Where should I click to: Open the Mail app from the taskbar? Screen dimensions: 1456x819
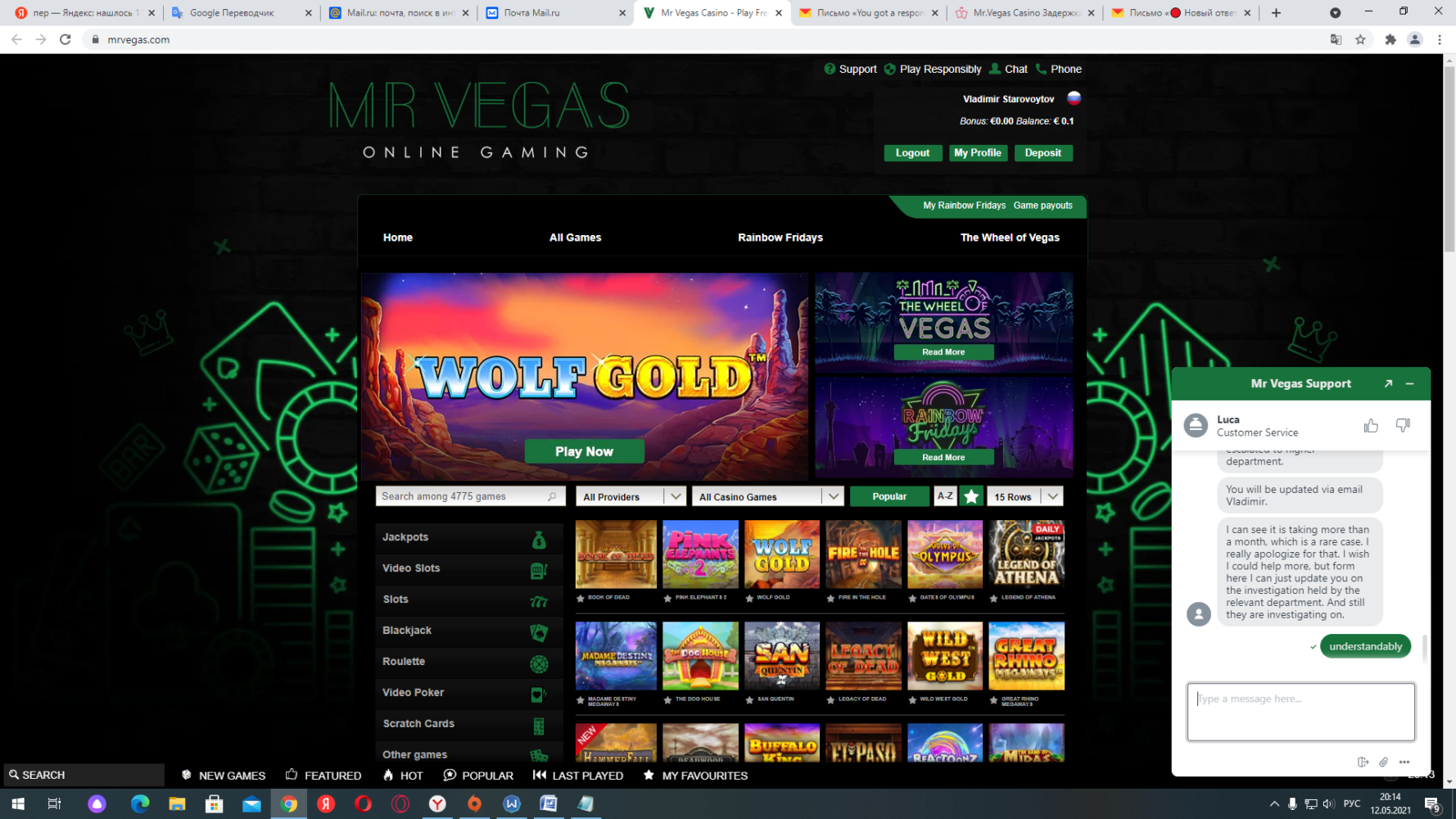tap(251, 804)
